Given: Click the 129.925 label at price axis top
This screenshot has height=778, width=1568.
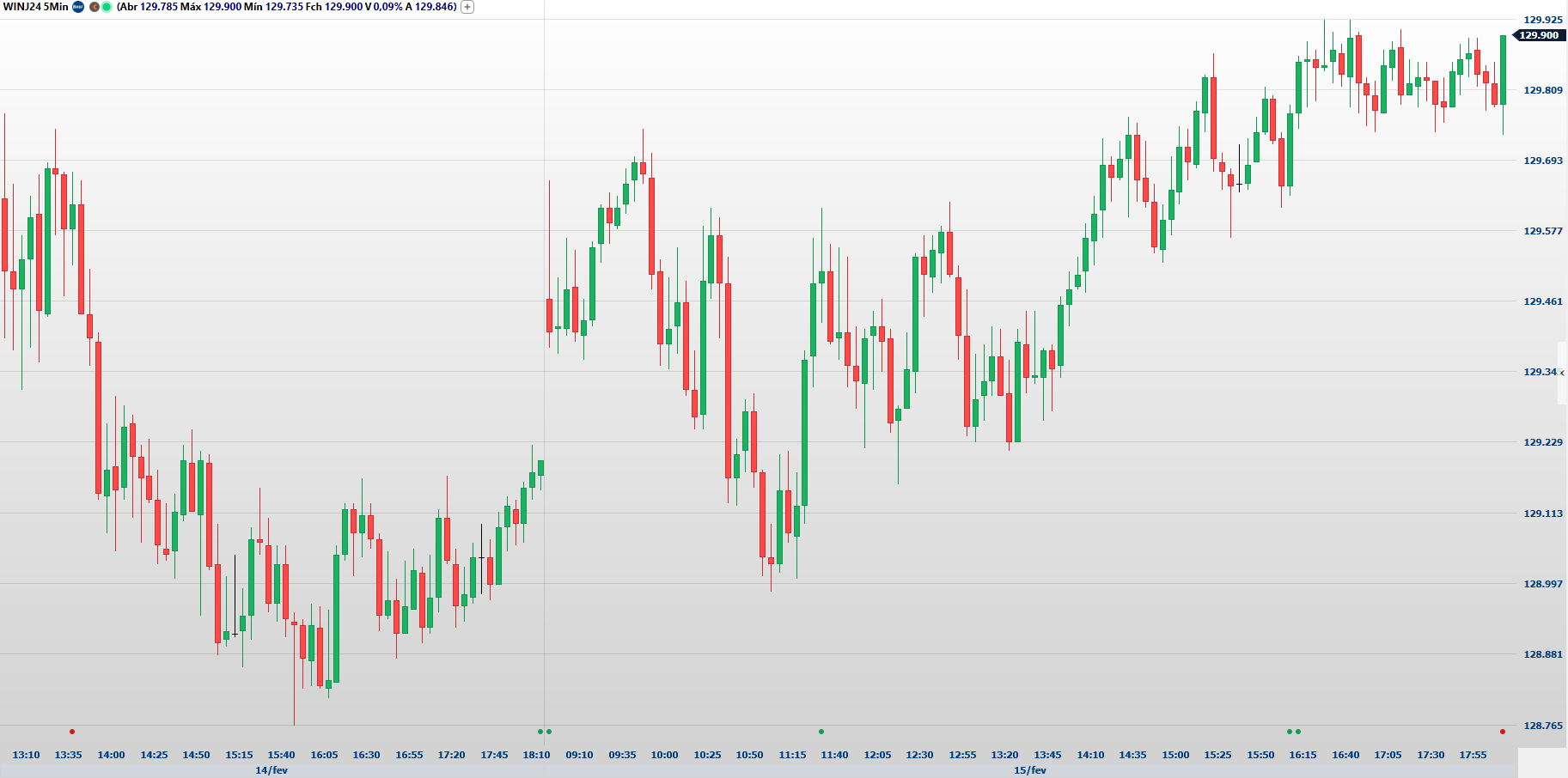Looking at the screenshot, I should point(1542,20).
